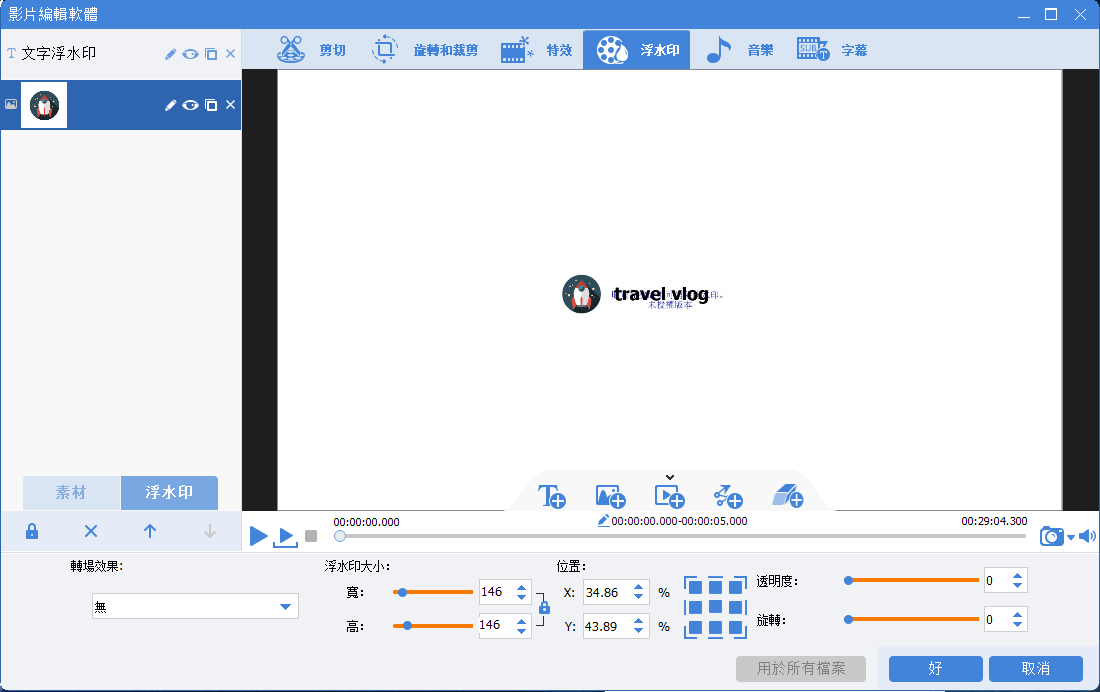Select the 文字浮水印 row in the list
The width and height of the screenshot is (1100, 692).
point(121,54)
